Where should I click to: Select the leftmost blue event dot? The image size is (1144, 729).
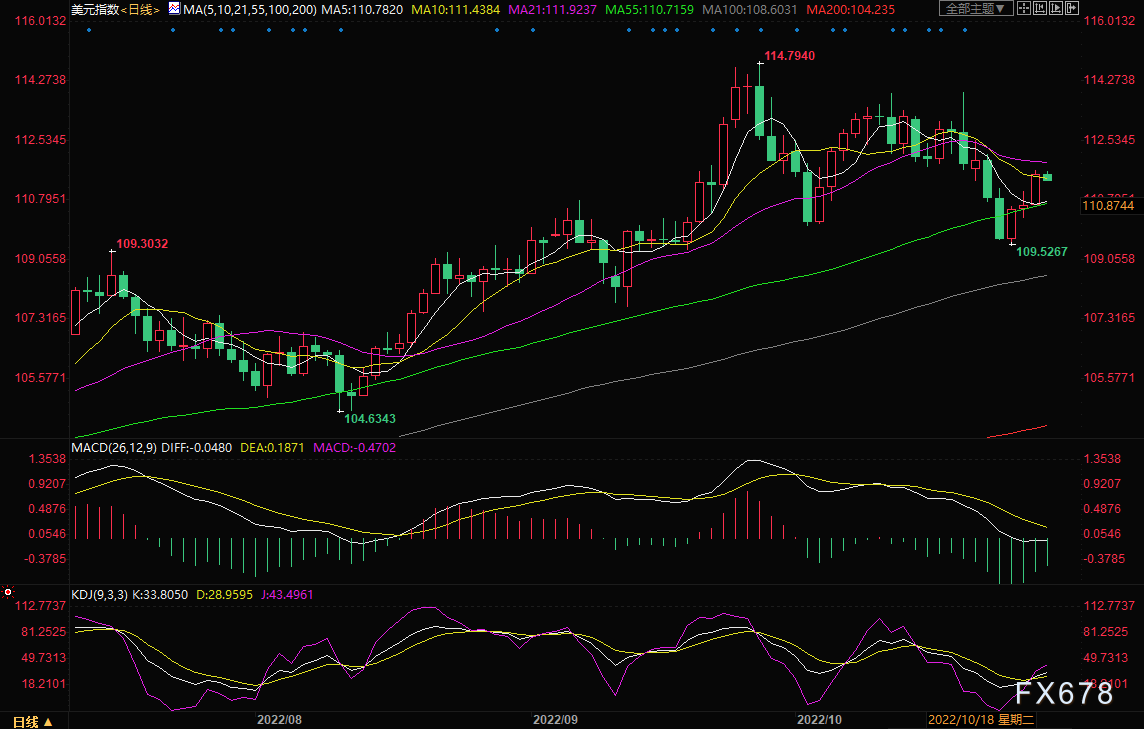pyautogui.click(x=89, y=29)
